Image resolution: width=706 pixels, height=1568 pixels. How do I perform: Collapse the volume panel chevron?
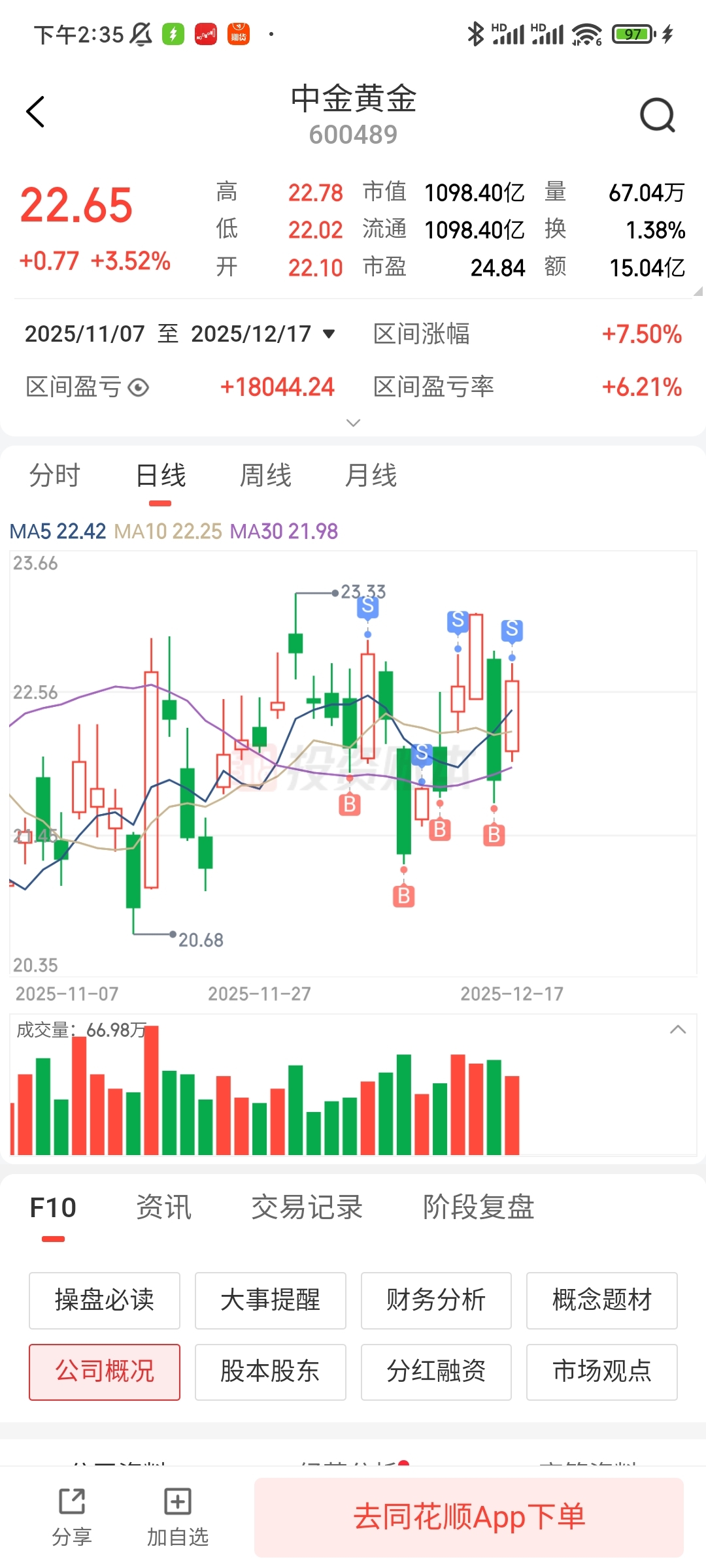pos(678,1030)
